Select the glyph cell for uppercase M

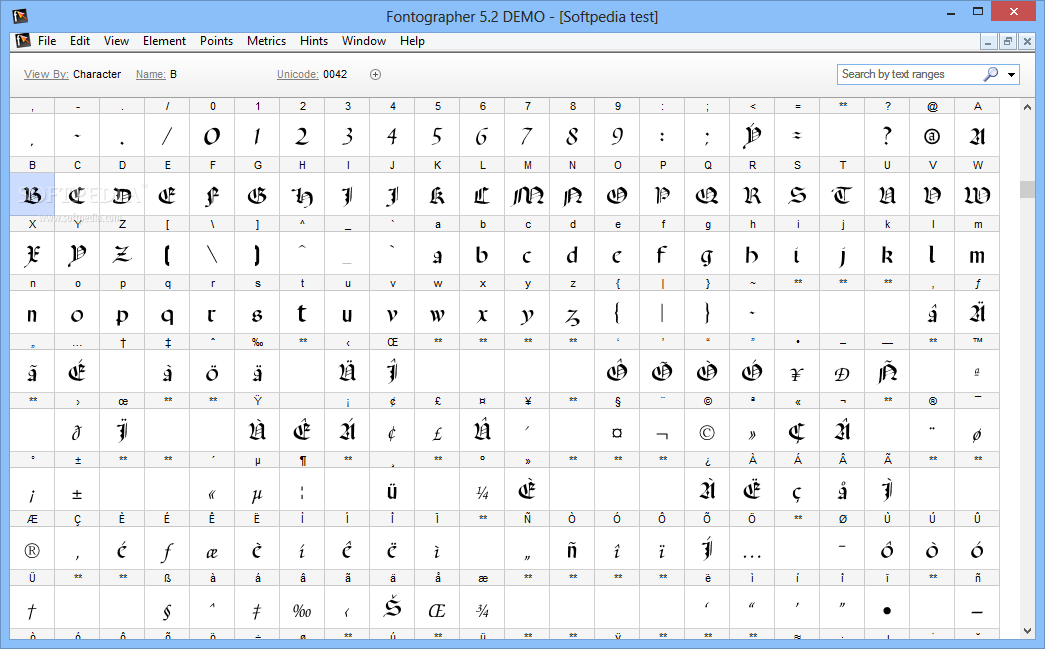[x=527, y=195]
